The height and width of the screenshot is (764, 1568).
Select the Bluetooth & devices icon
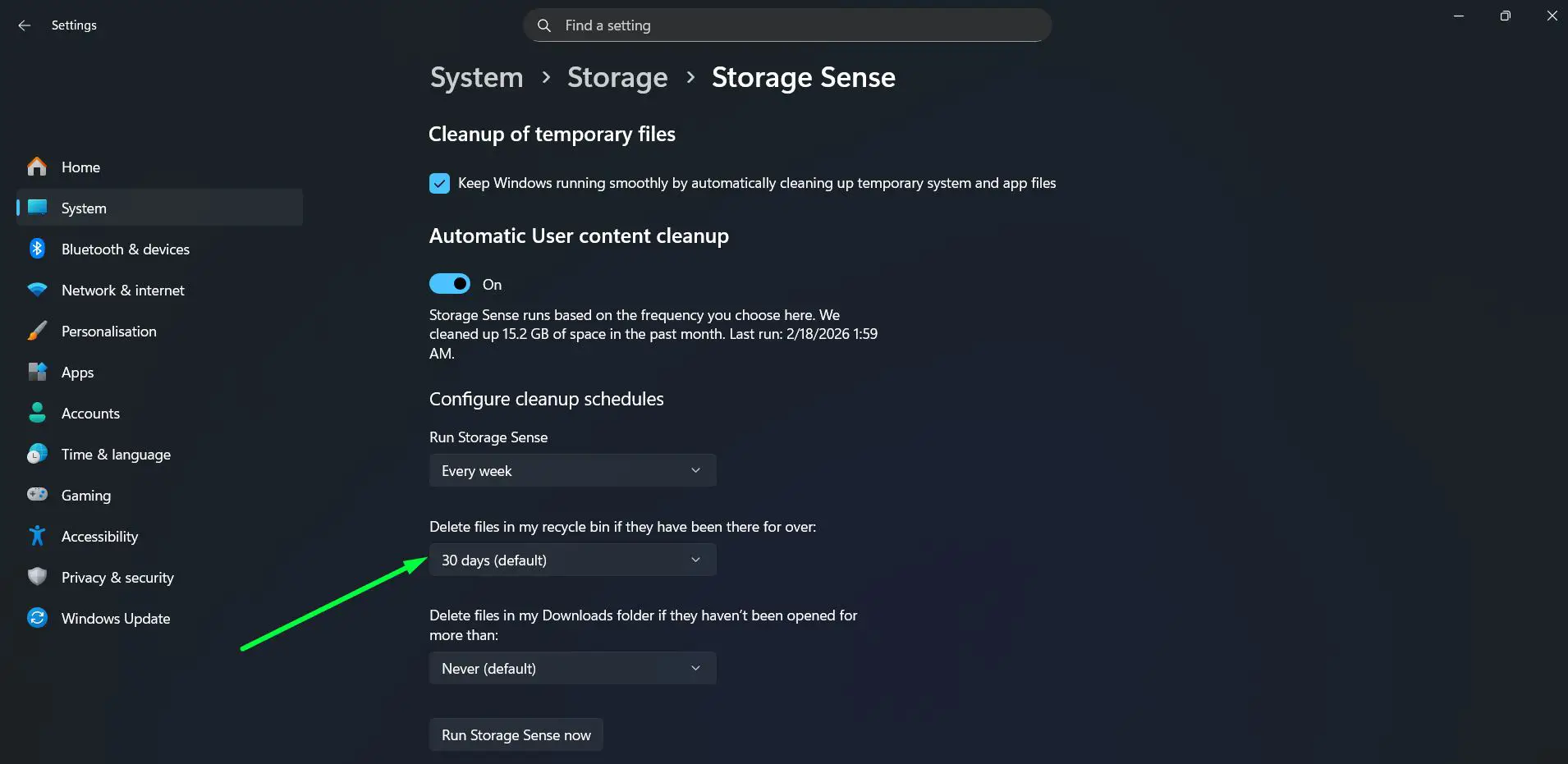click(37, 249)
